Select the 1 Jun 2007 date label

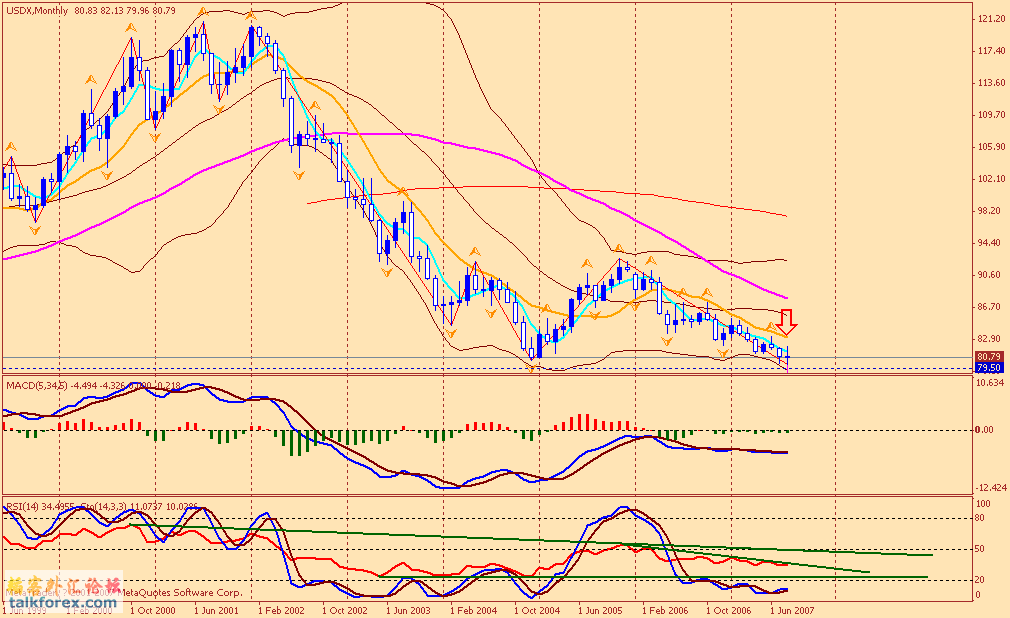click(x=797, y=608)
